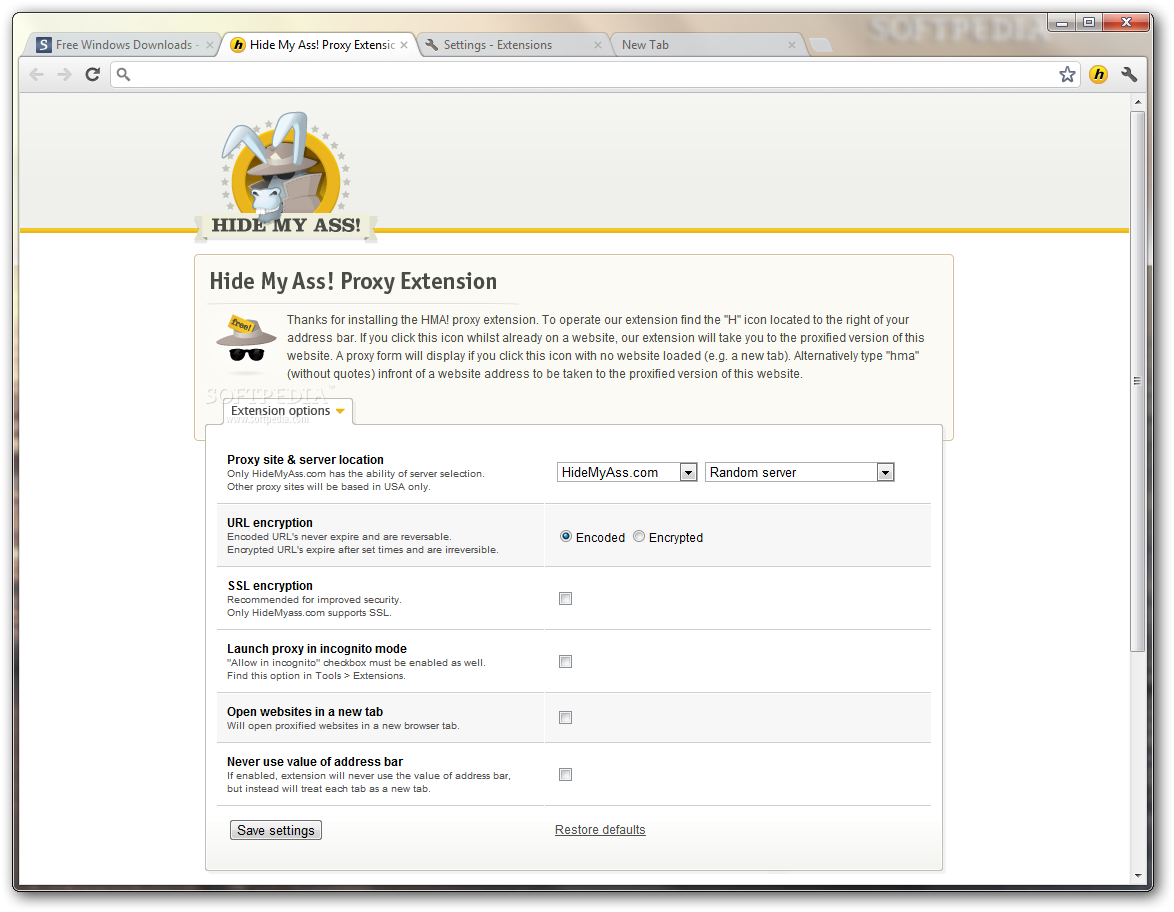Click the free hat and sunglasses icon
This screenshot has width=1174, height=912.
pos(246,343)
